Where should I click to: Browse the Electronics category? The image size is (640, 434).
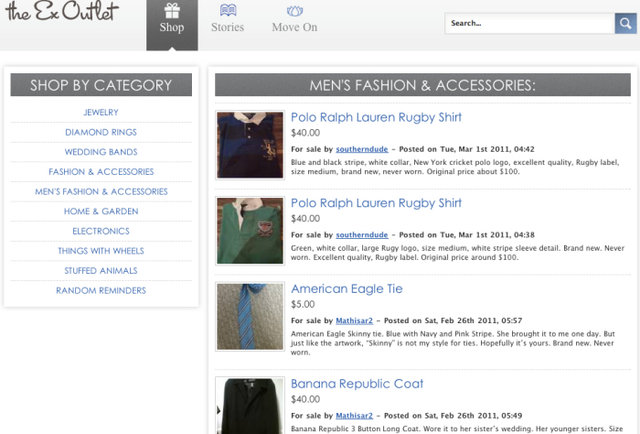(101, 231)
